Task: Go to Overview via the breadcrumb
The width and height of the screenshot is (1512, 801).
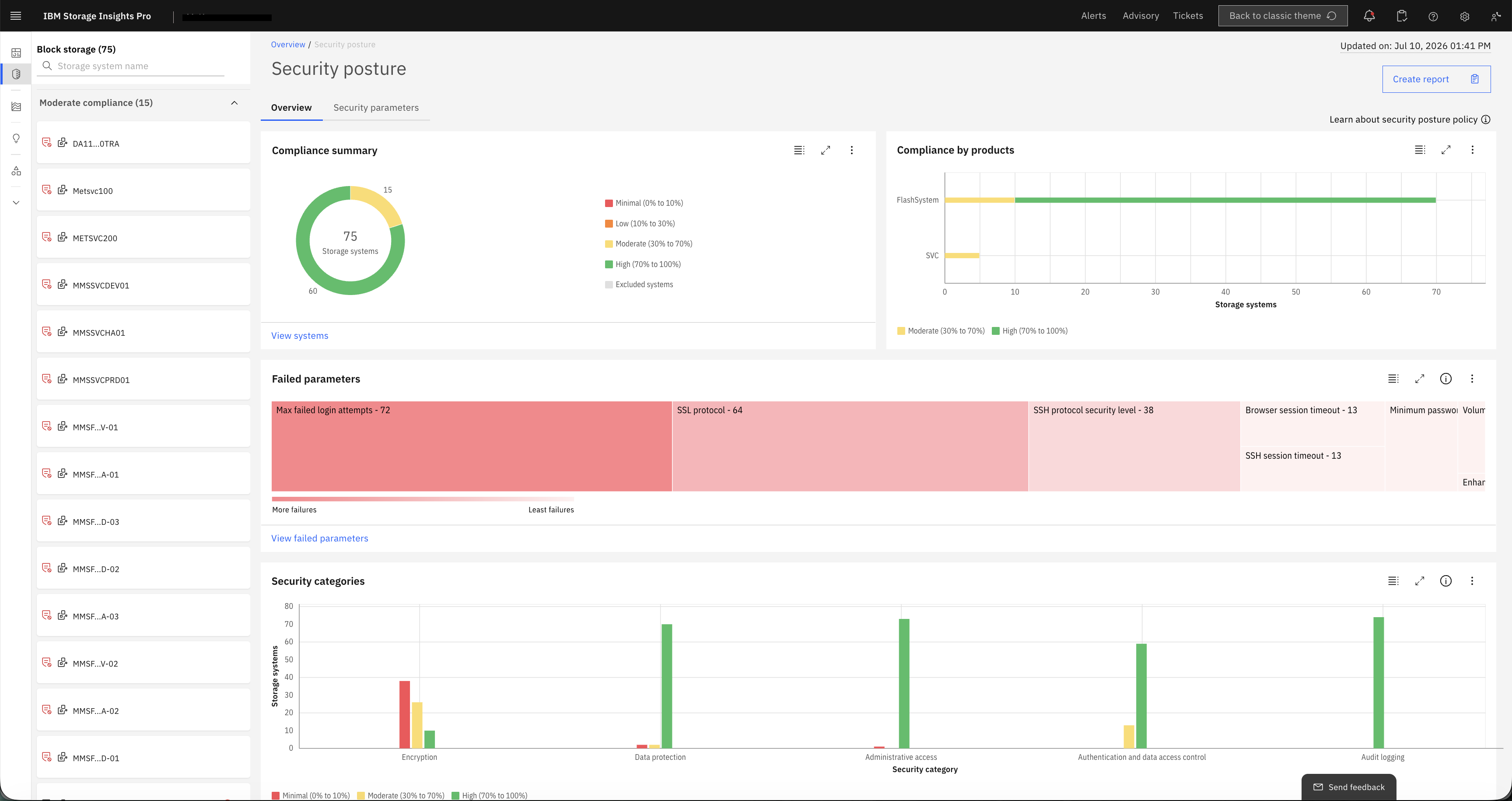Action: [288, 45]
